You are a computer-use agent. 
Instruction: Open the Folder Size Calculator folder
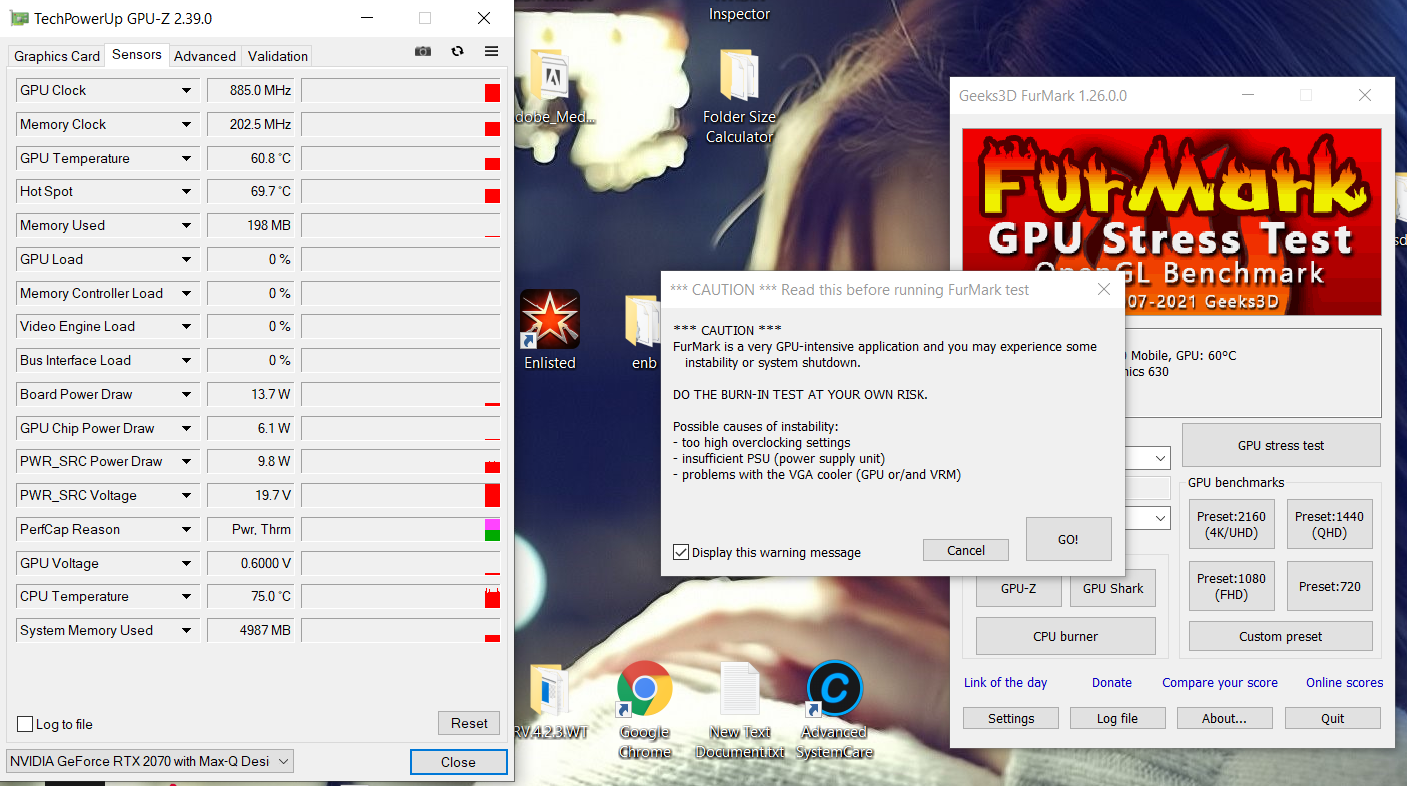pos(739,96)
